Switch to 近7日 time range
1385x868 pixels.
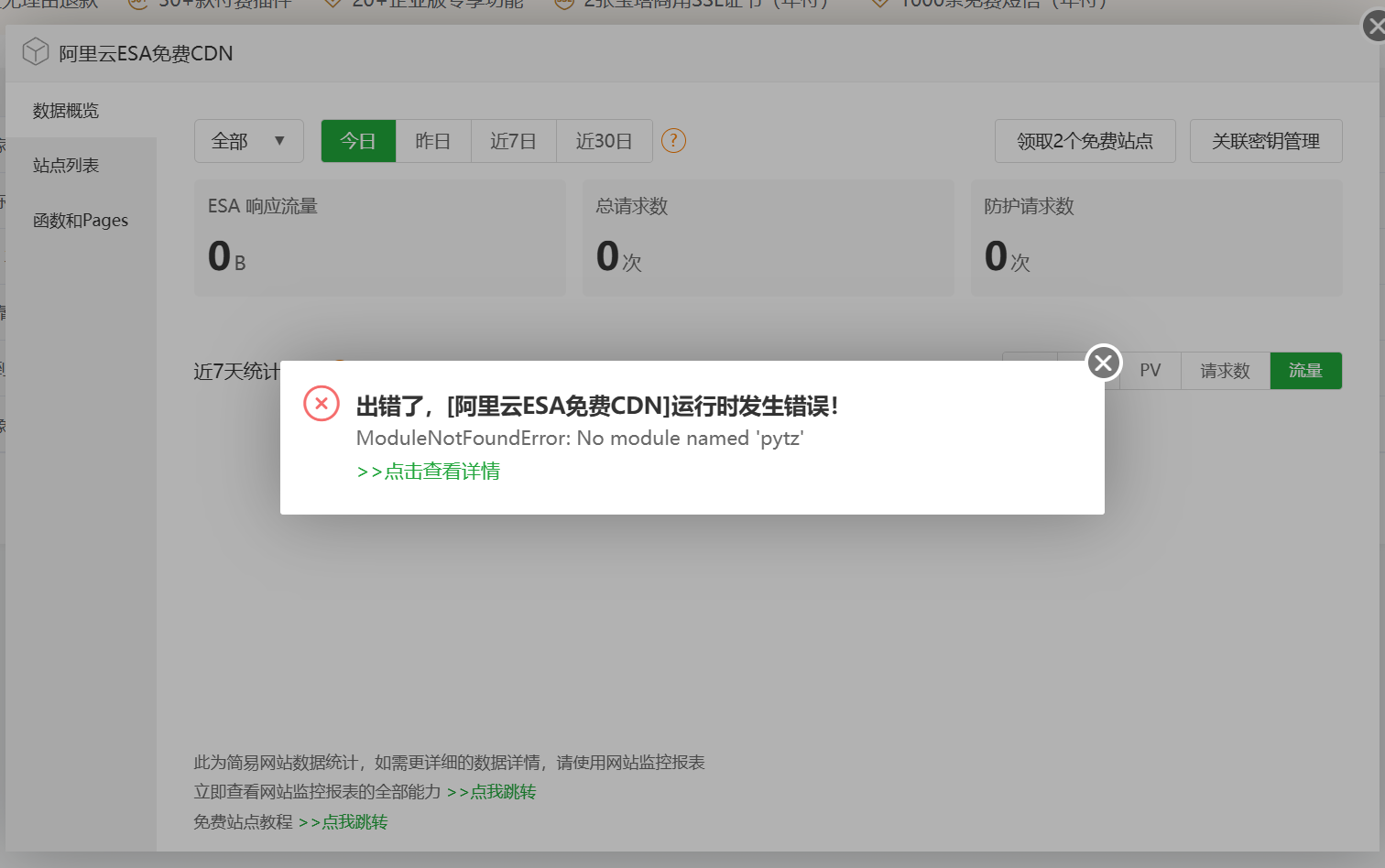[x=514, y=141]
